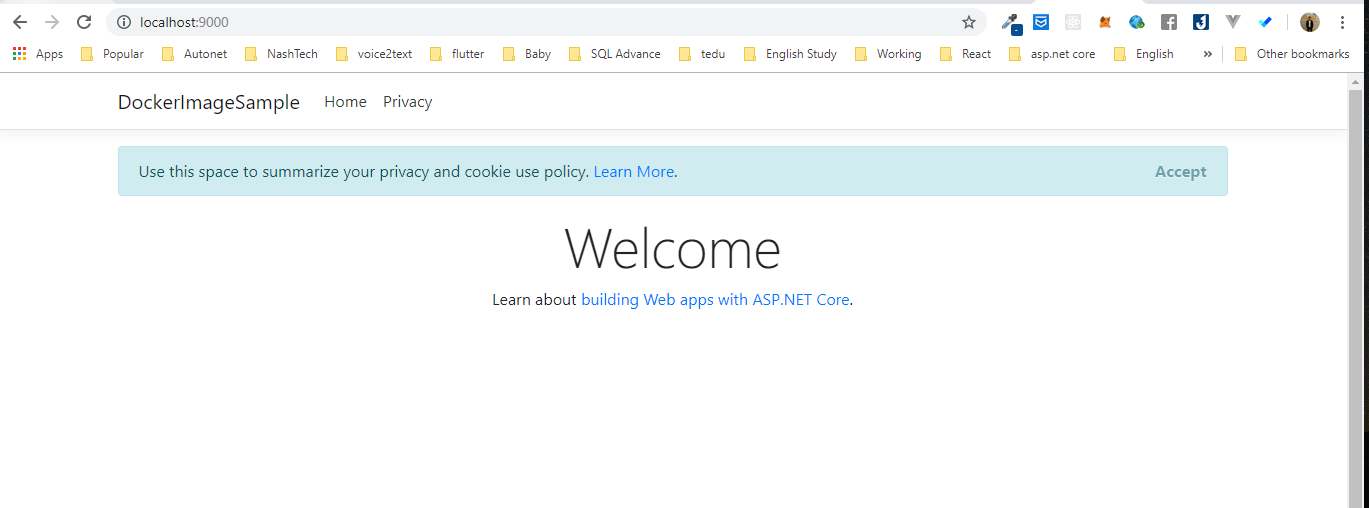1369x508 pixels.
Task: Accept the cookie policy banner
Action: point(1180,172)
